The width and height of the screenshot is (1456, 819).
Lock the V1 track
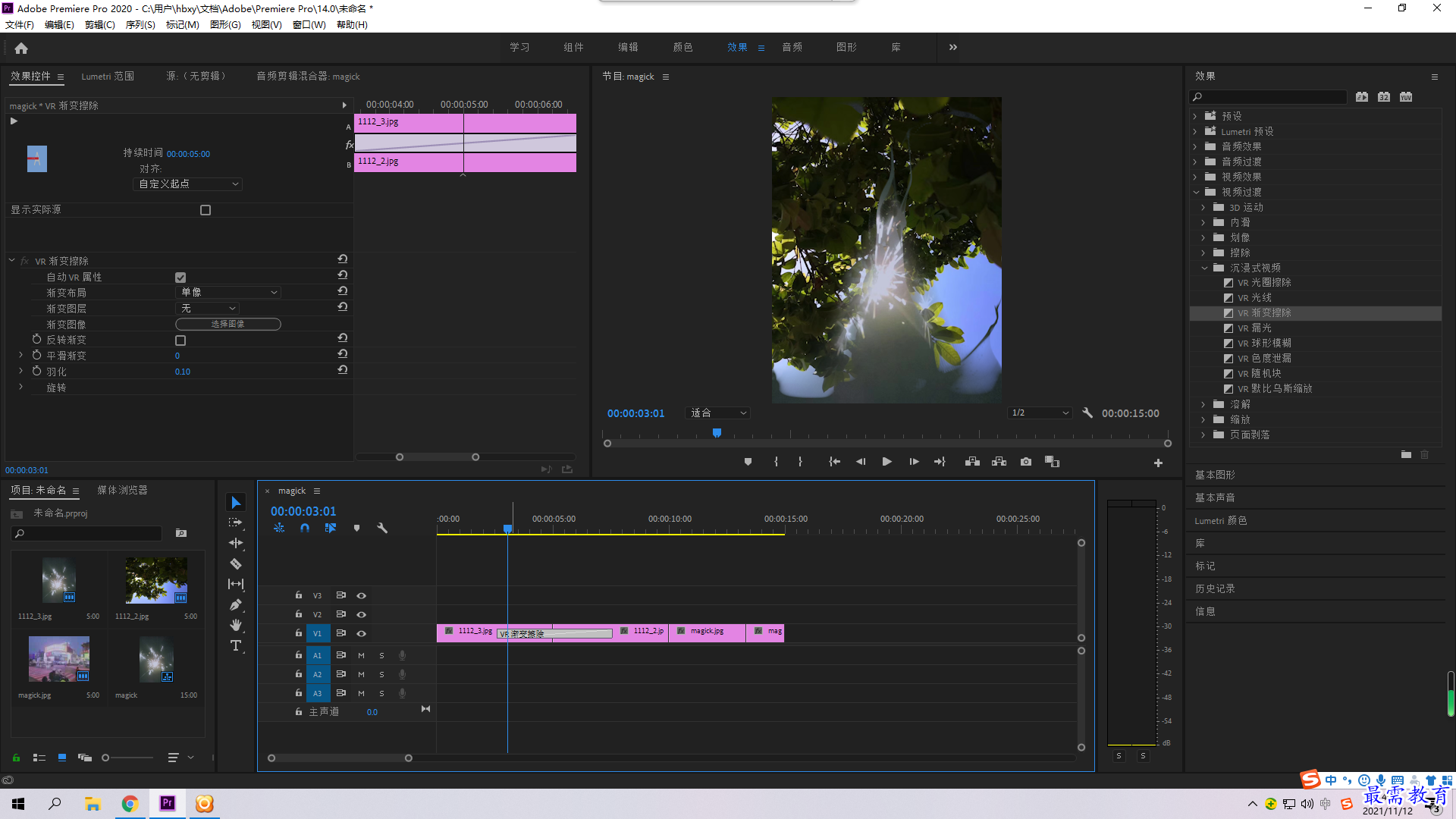(299, 633)
